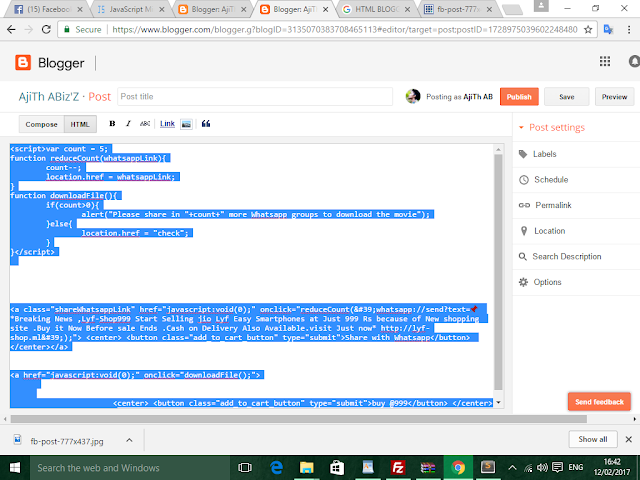This screenshot has height=480, width=640.
Task: Click the Google Translate icon in address bar
Action: pos(608,29)
